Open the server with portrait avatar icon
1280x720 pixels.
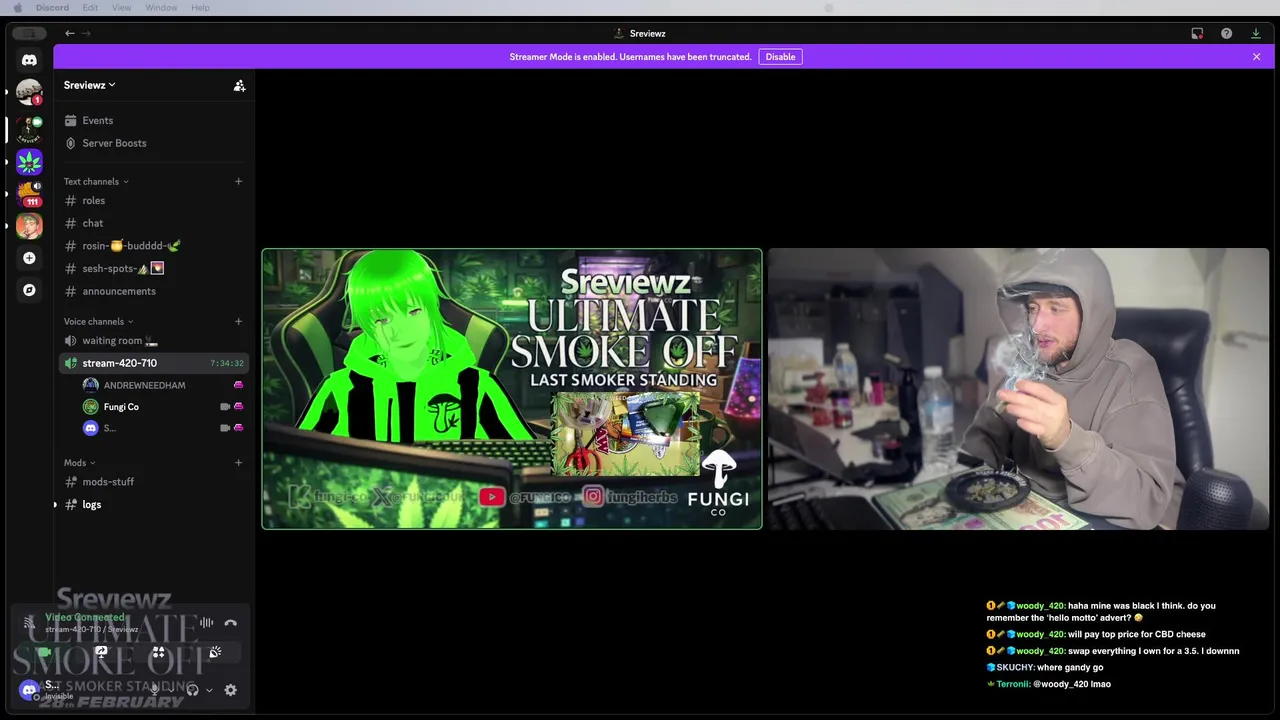click(29, 226)
